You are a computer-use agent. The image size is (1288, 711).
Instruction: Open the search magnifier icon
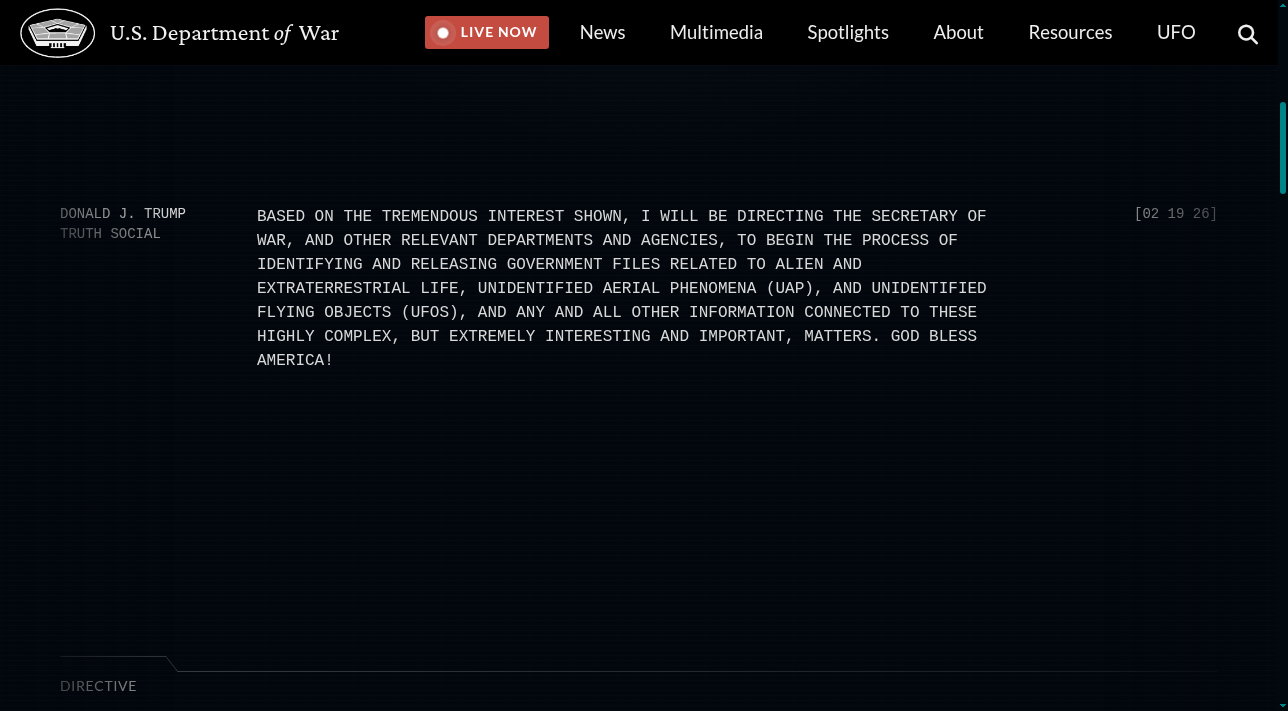1248,34
